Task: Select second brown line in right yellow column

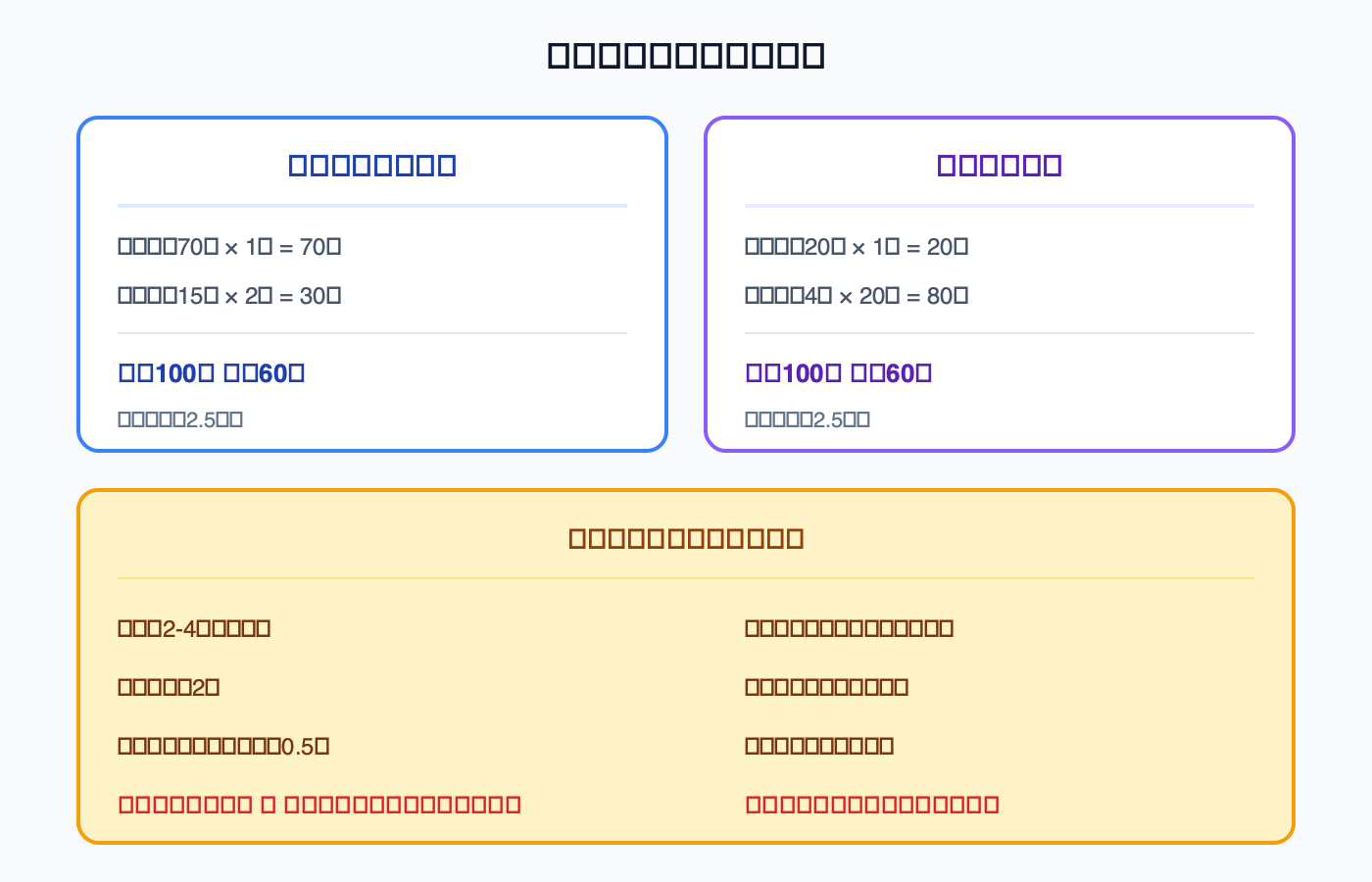Action: tap(826, 687)
